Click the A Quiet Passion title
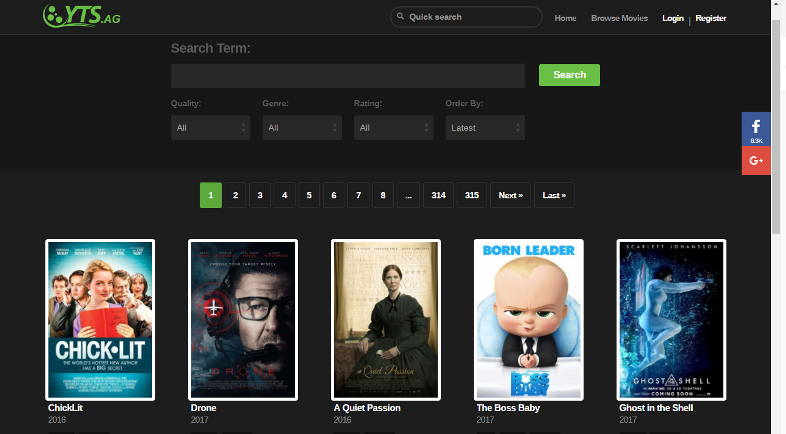 [x=367, y=408]
